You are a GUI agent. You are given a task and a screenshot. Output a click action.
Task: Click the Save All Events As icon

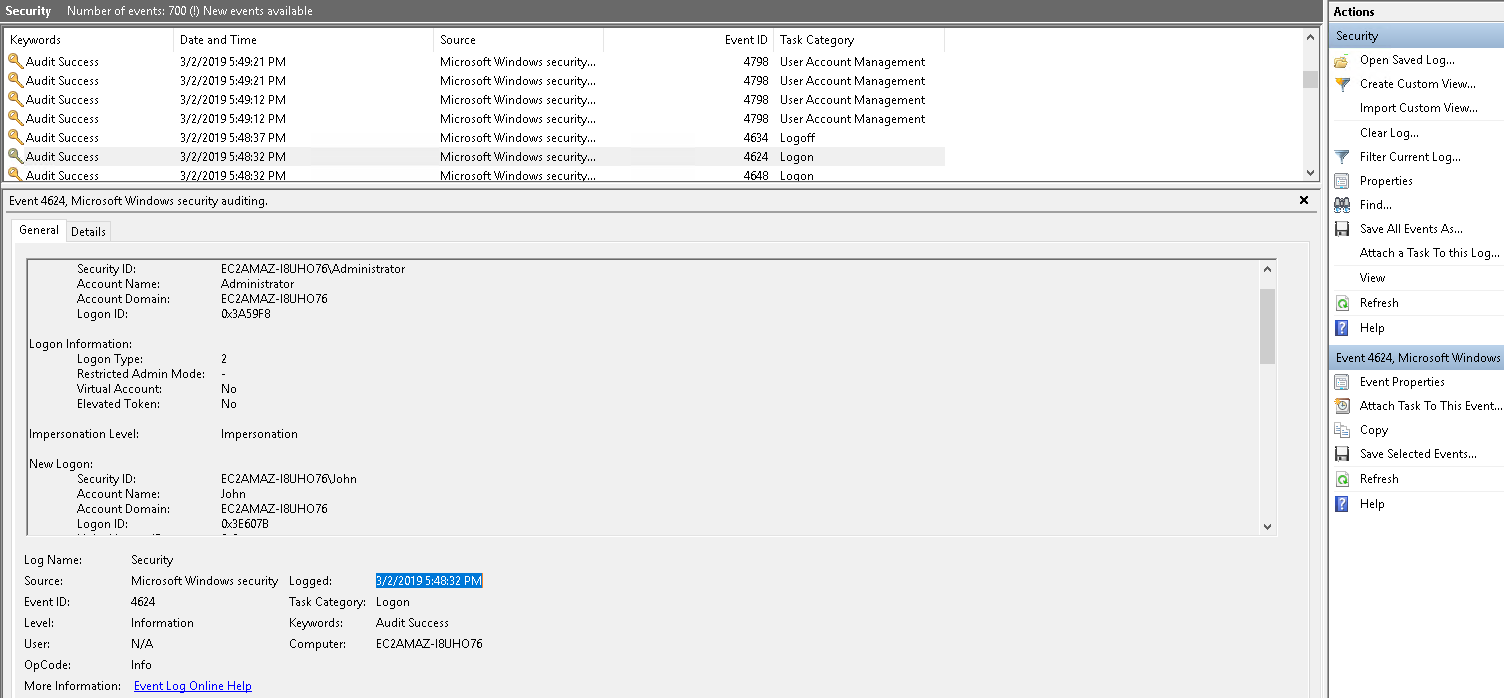[1342, 229]
